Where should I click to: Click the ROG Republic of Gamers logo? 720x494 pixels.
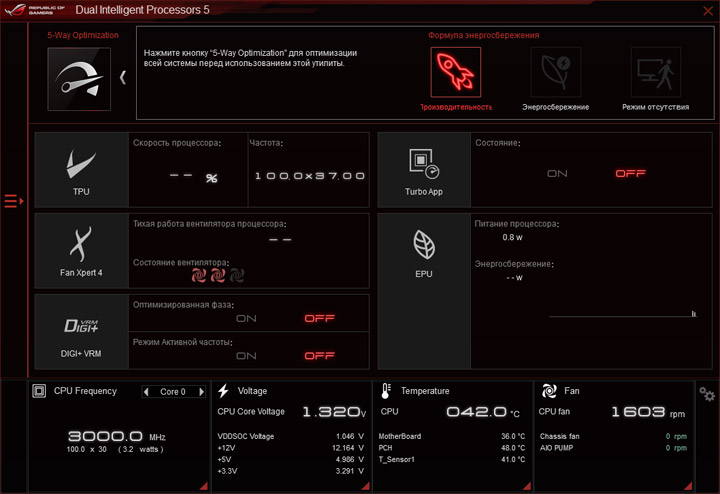click(x=34, y=10)
